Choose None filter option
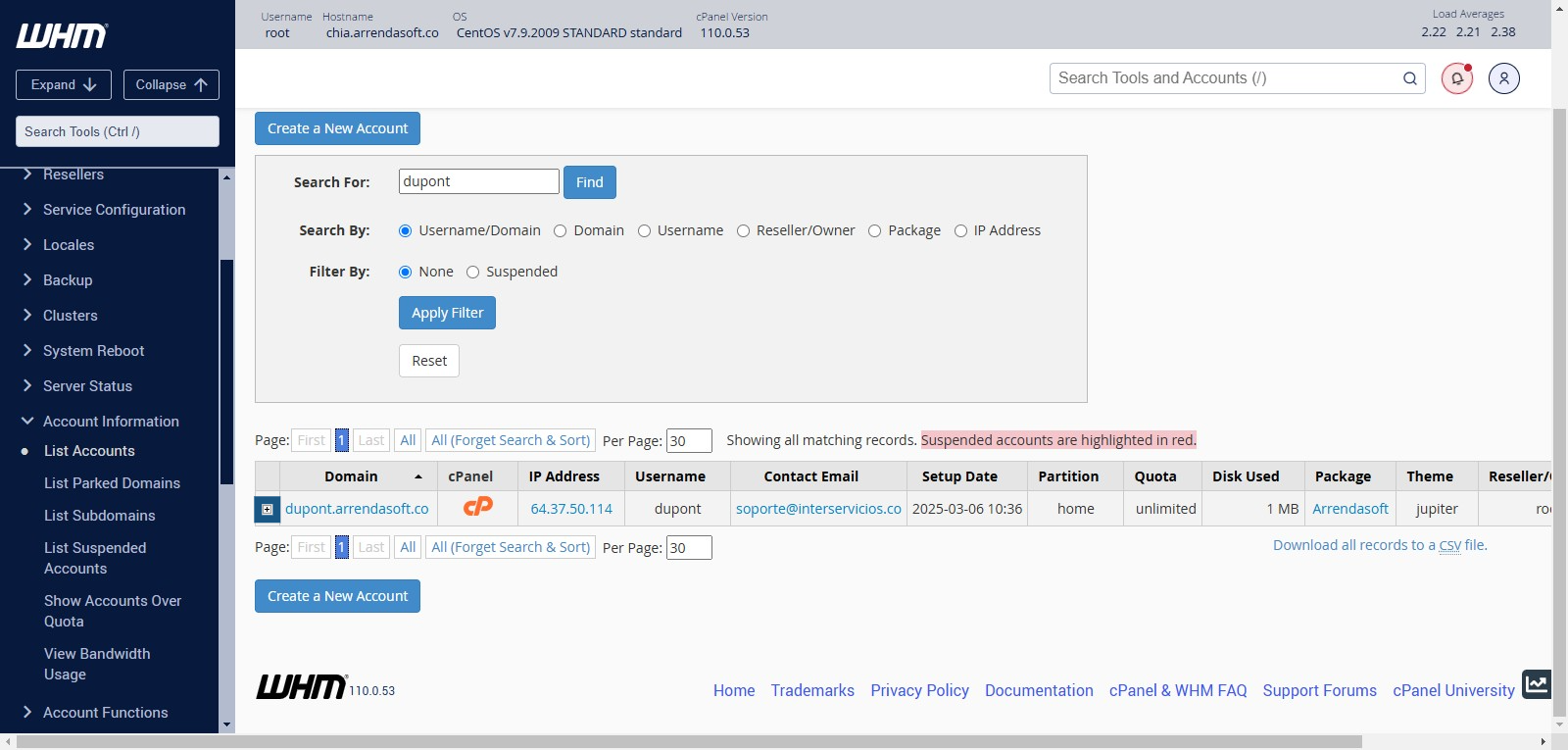The image size is (1568, 750). (405, 273)
